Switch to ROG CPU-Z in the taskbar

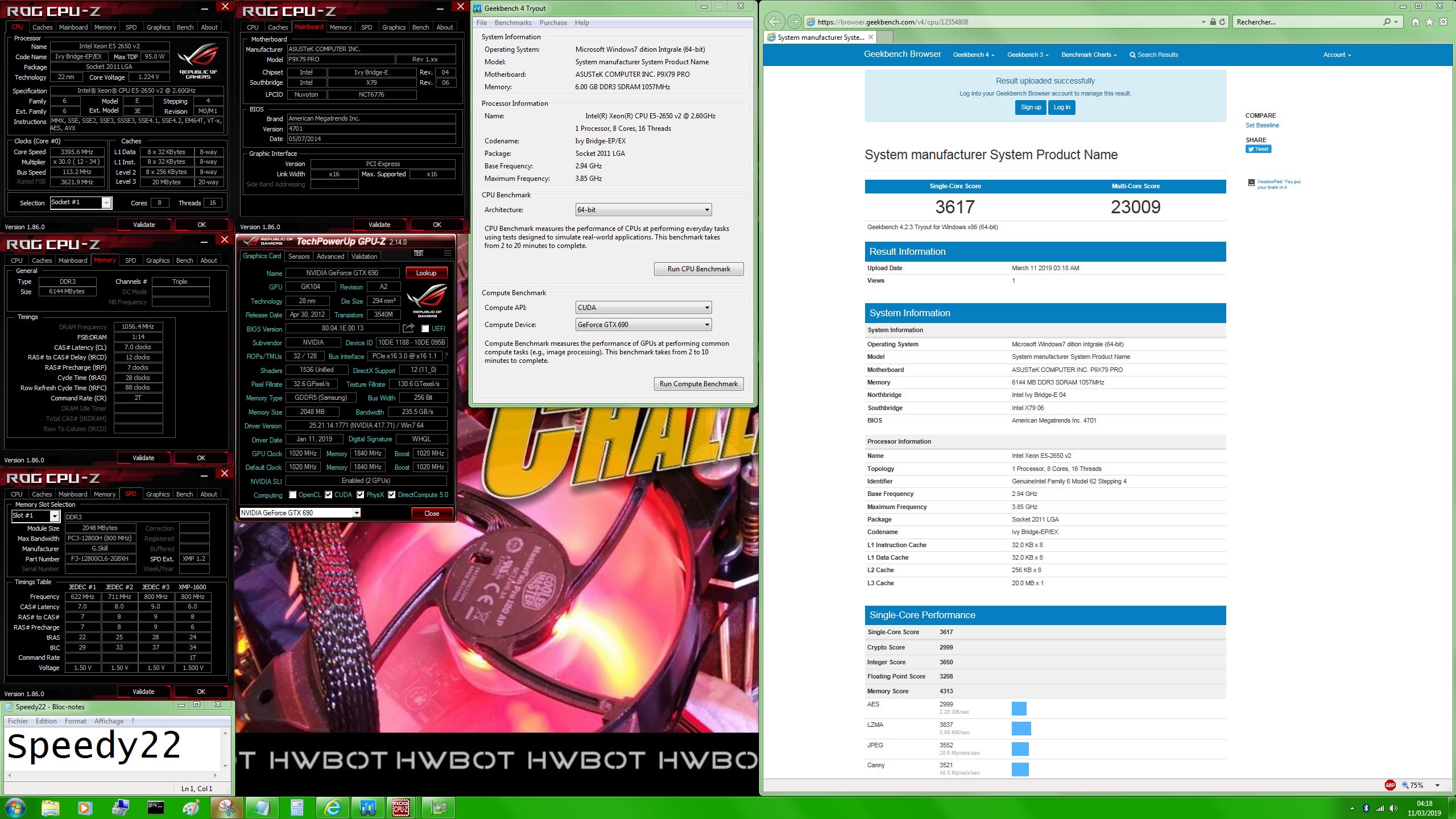coord(402,808)
